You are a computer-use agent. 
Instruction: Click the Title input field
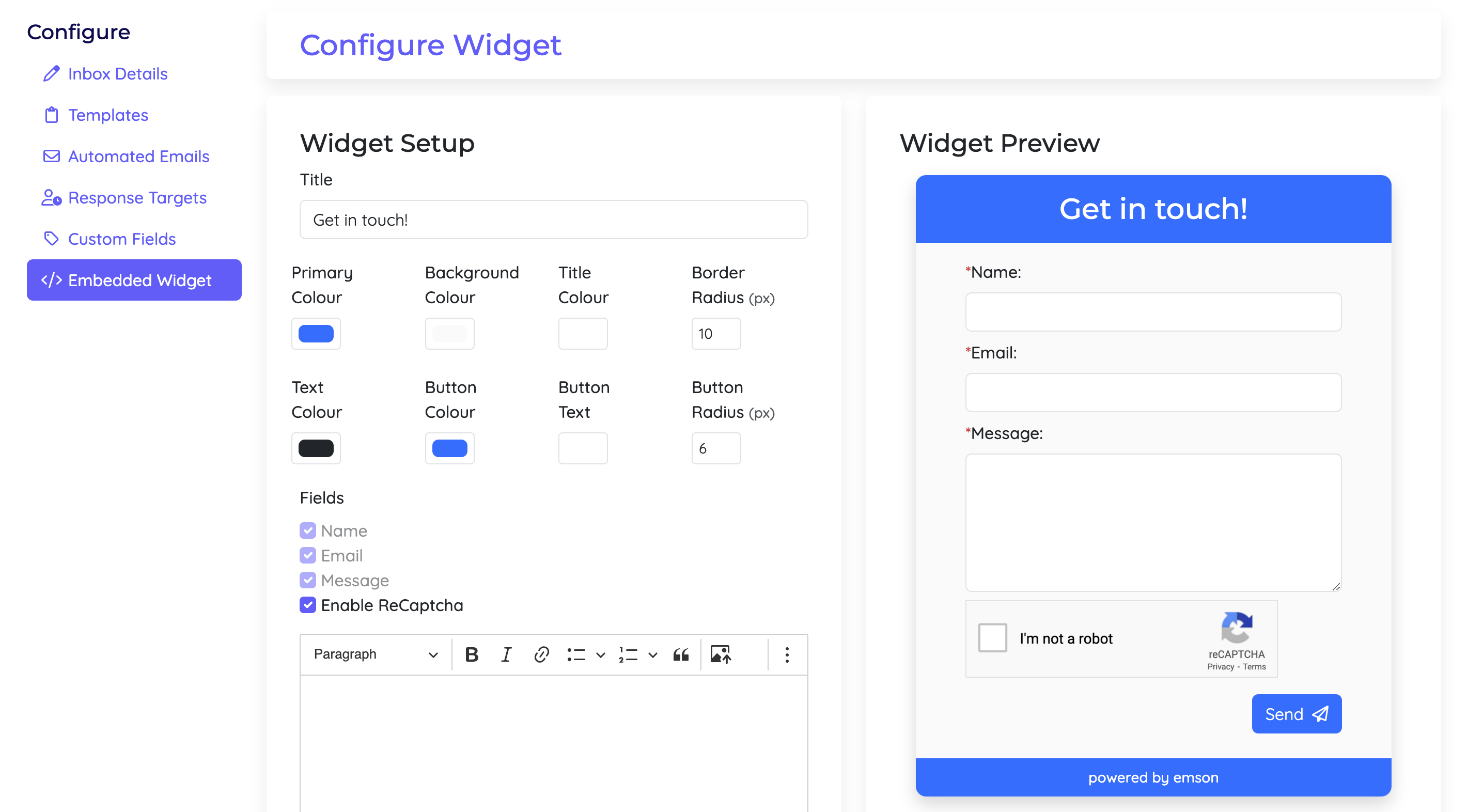[x=553, y=220]
